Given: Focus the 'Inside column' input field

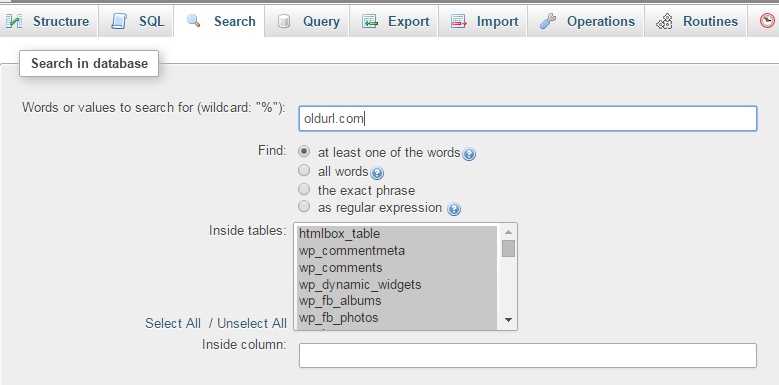Looking at the screenshot, I should [528, 356].
